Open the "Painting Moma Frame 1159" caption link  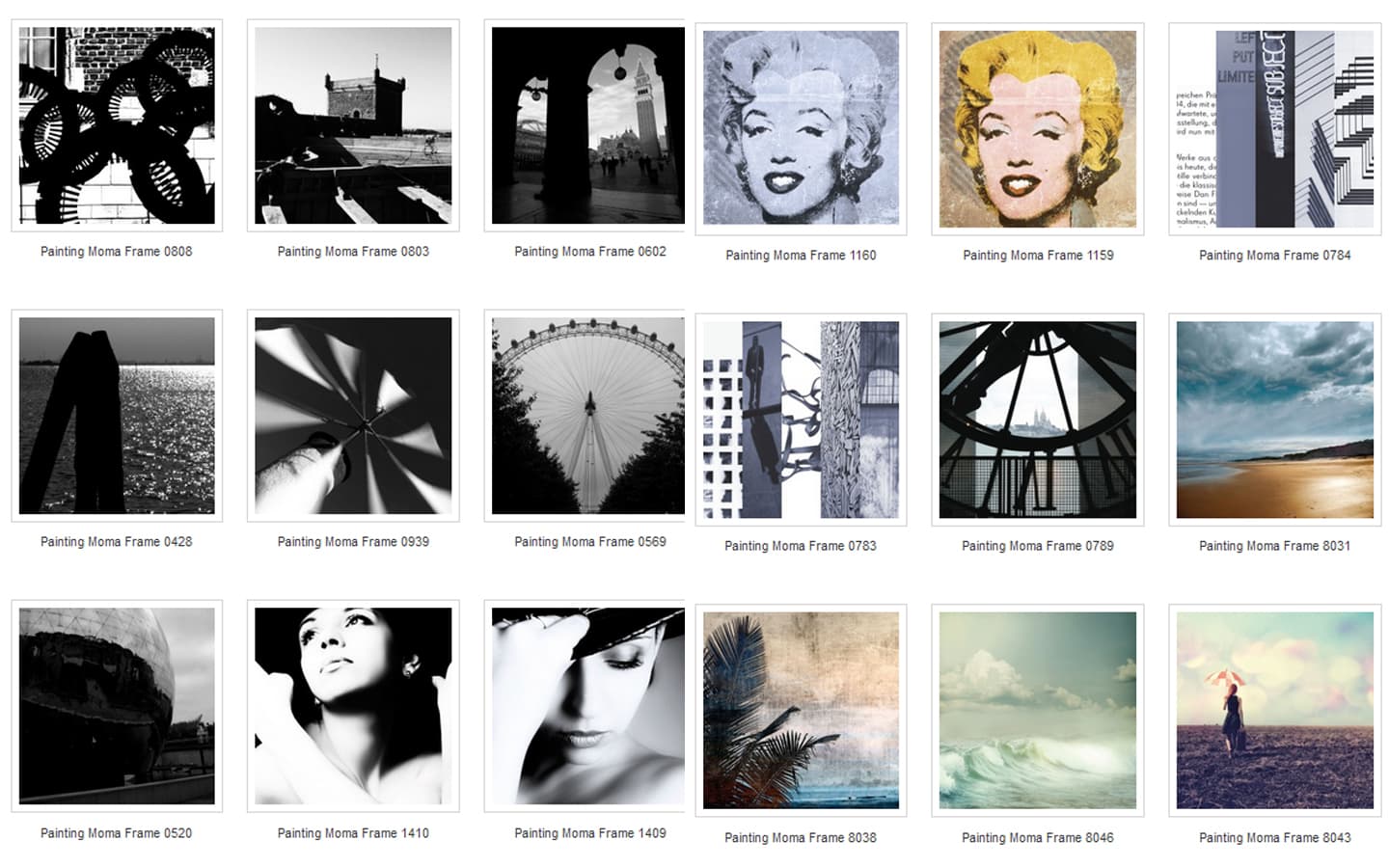1038,256
